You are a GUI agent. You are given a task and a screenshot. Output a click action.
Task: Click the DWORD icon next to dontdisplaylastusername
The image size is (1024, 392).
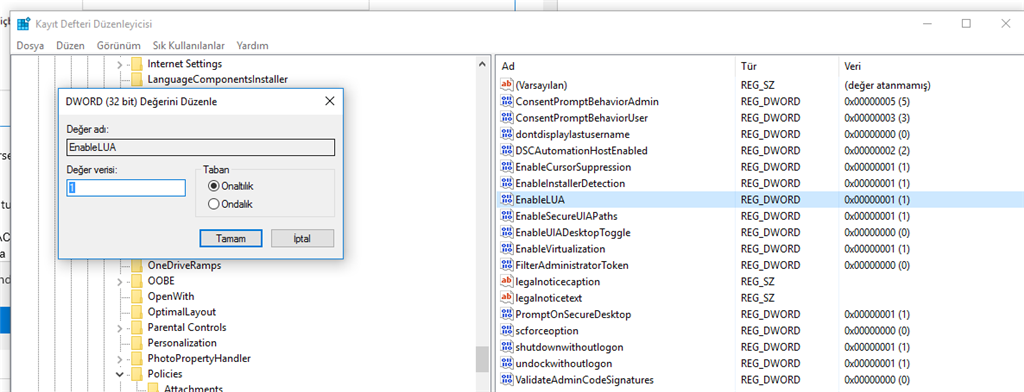click(507, 134)
